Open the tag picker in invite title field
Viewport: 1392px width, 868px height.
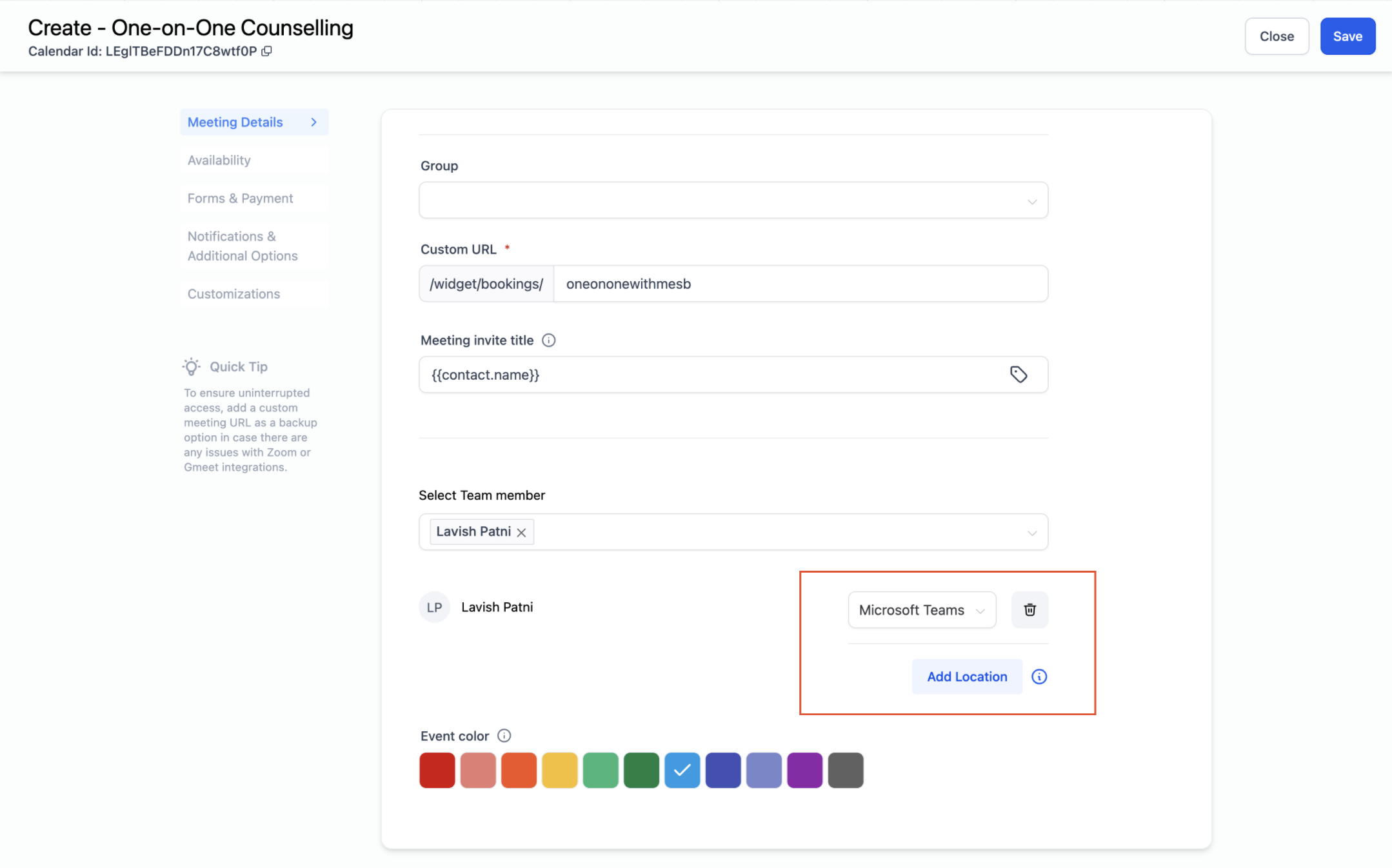(x=1019, y=375)
